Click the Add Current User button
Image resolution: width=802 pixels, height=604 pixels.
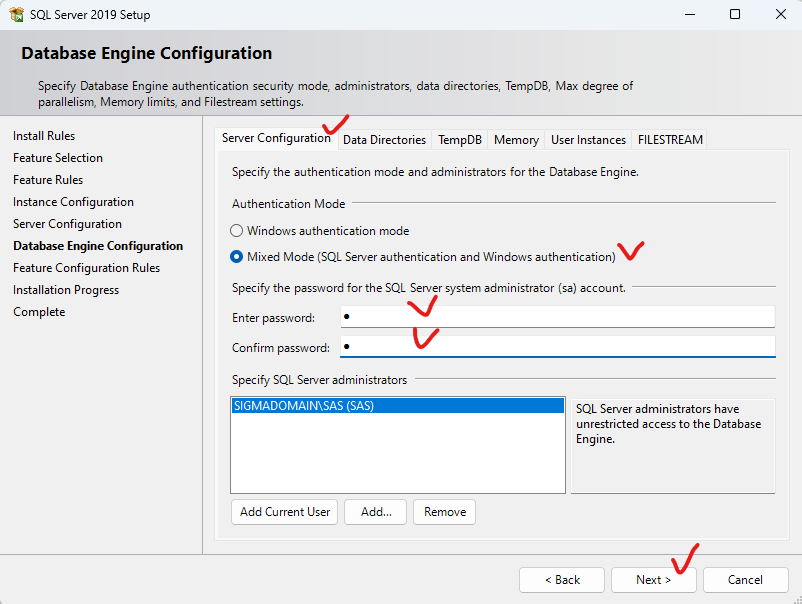tap(285, 512)
